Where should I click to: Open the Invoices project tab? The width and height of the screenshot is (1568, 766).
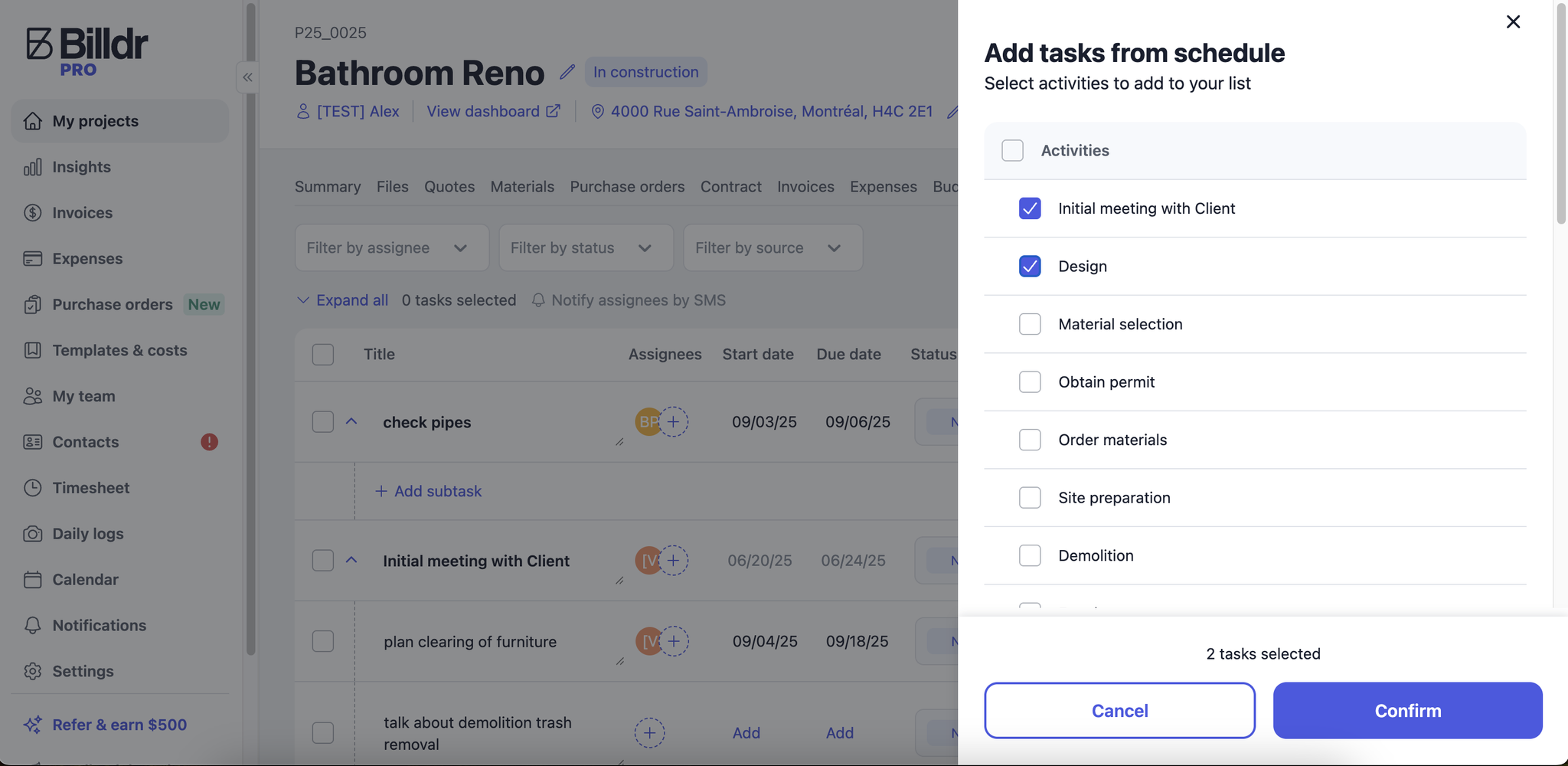[805, 187]
